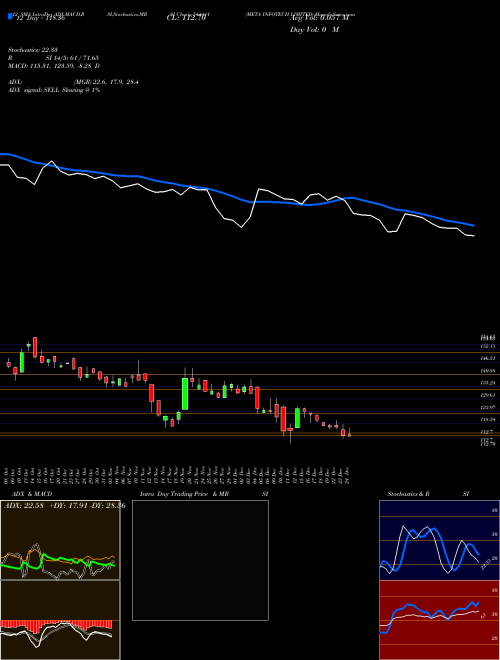Click the ADX '(MGR) 22.6, 17.9, 28.4' values
Viewport: 500px width, 660px height.
click(x=106, y=82)
